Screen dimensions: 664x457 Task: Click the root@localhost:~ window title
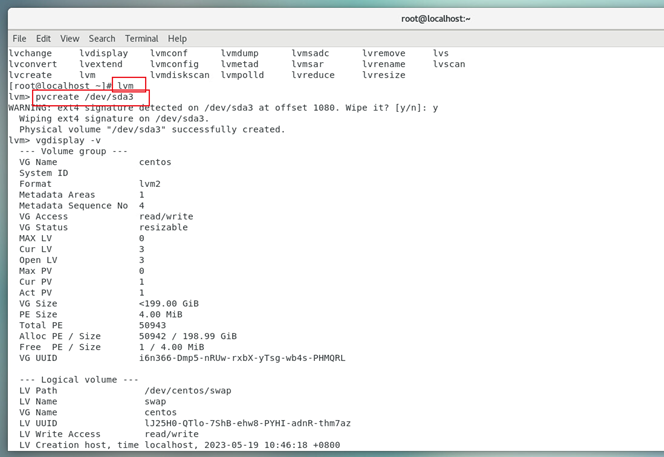tap(436, 19)
